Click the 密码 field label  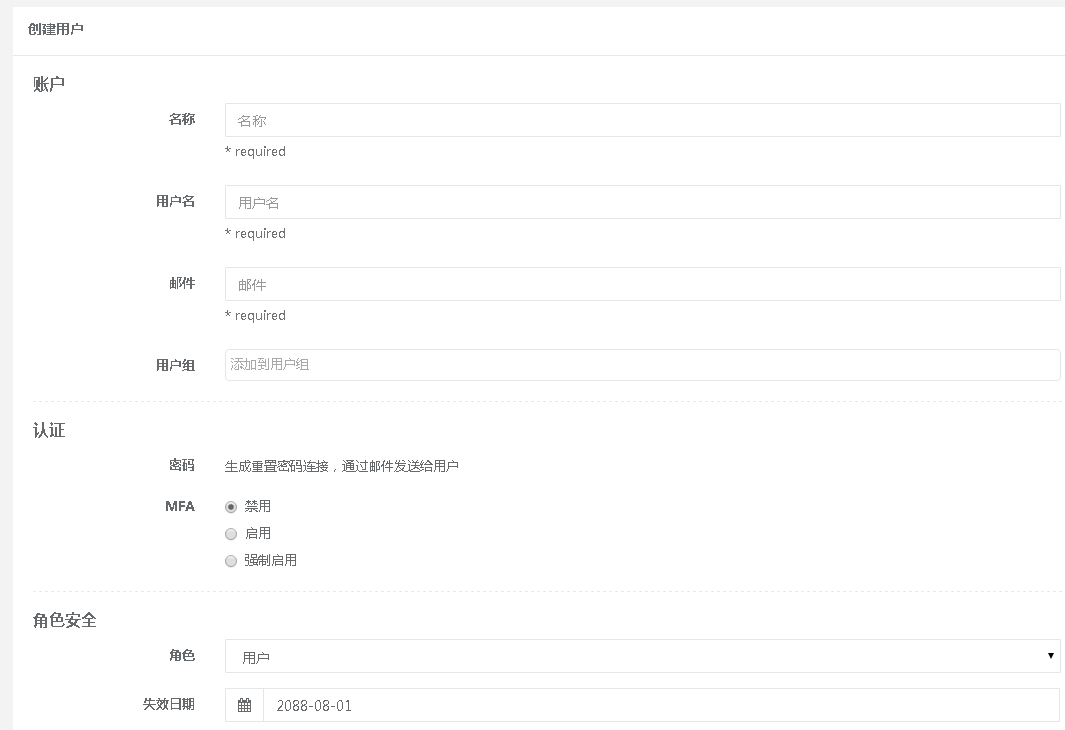[182, 465]
